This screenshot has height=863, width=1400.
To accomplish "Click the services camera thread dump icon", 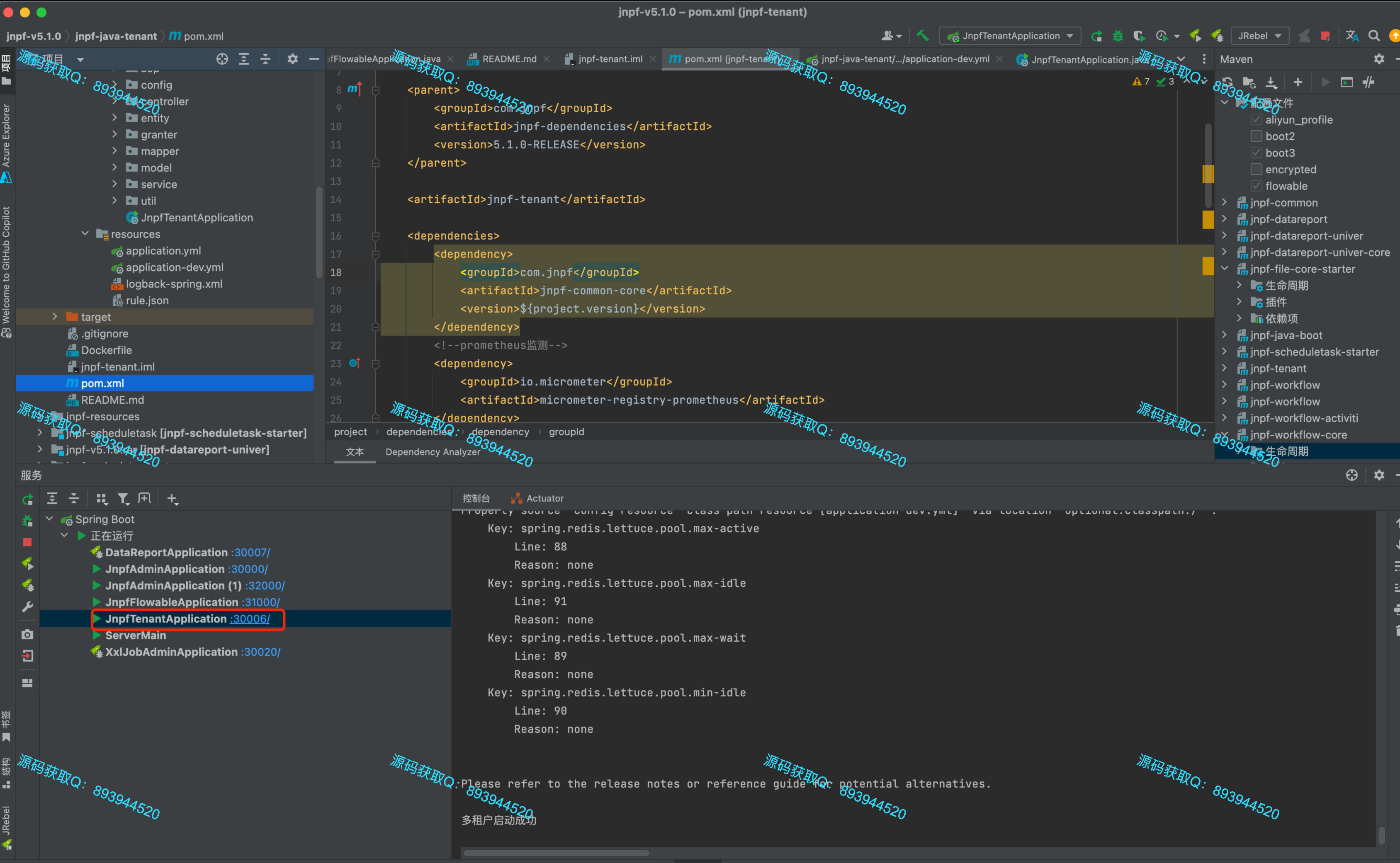I will (27, 634).
